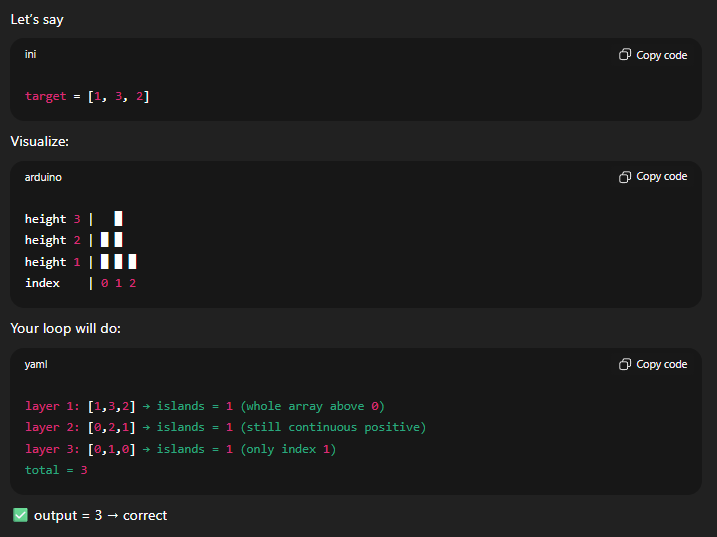Click the copy icon in the arduino code block

pyautogui.click(x=625, y=177)
